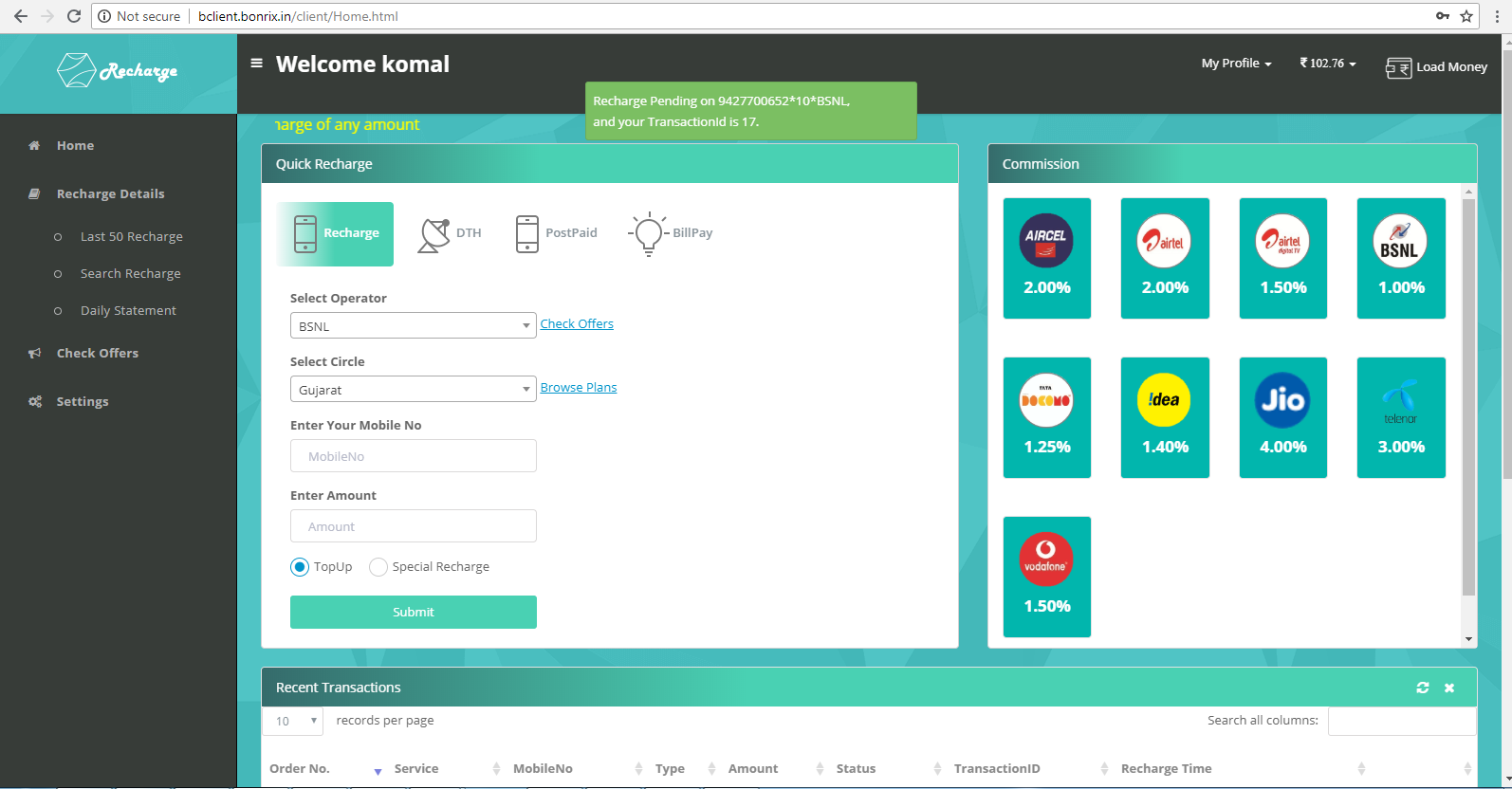Click the Amount input field
1512x789 pixels.
pyautogui.click(x=414, y=526)
